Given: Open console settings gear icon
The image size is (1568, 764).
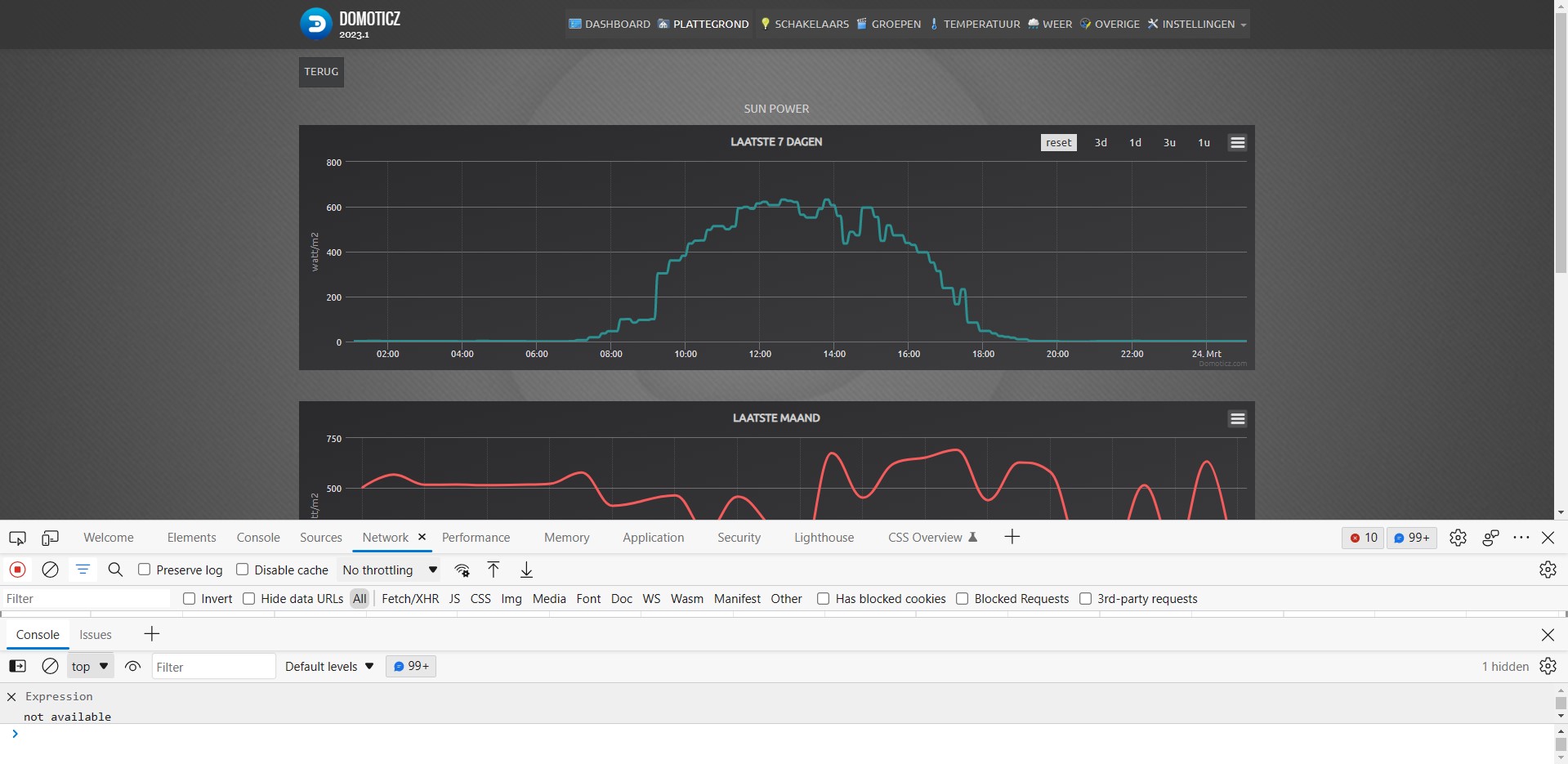Looking at the screenshot, I should click(x=1548, y=666).
